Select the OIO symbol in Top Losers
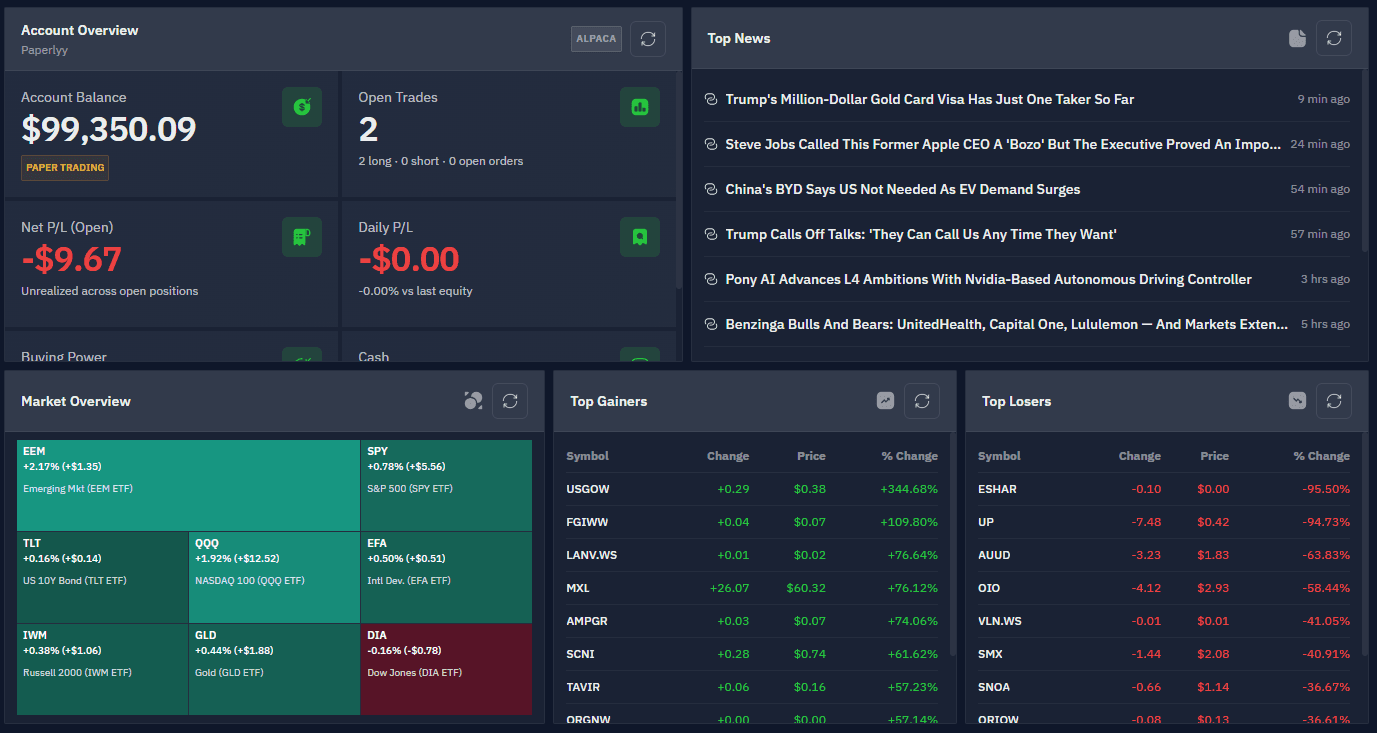Image resolution: width=1377 pixels, height=733 pixels. (x=989, y=588)
